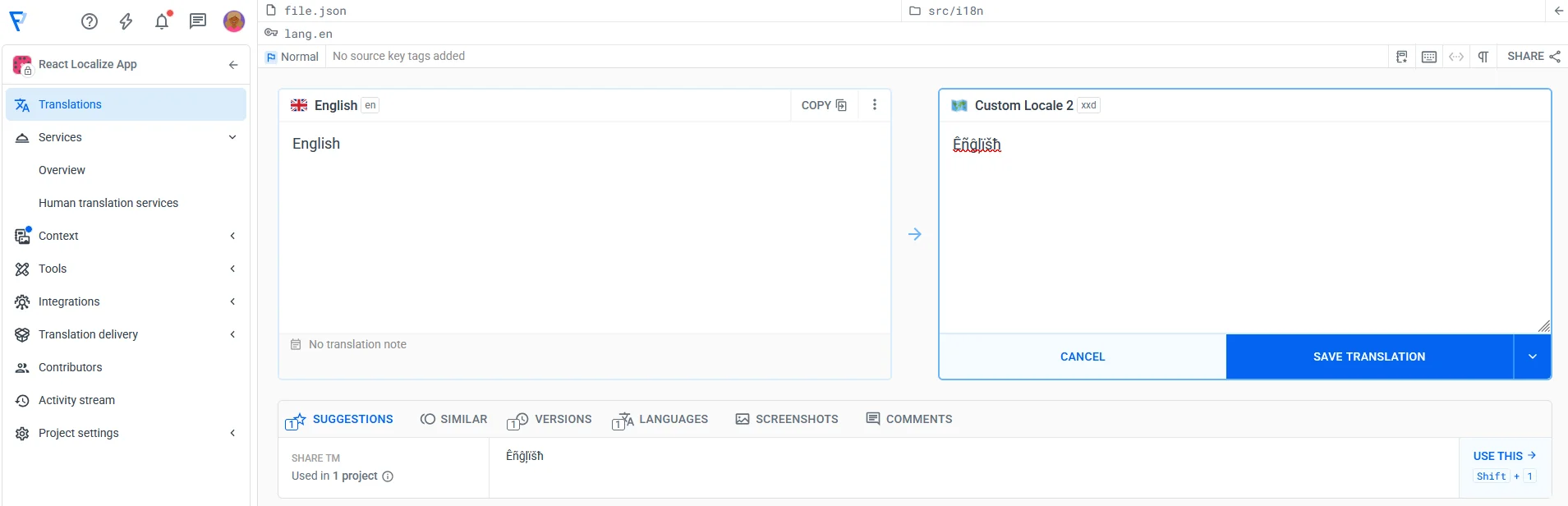Click the SHARE TM label

pyautogui.click(x=315, y=458)
